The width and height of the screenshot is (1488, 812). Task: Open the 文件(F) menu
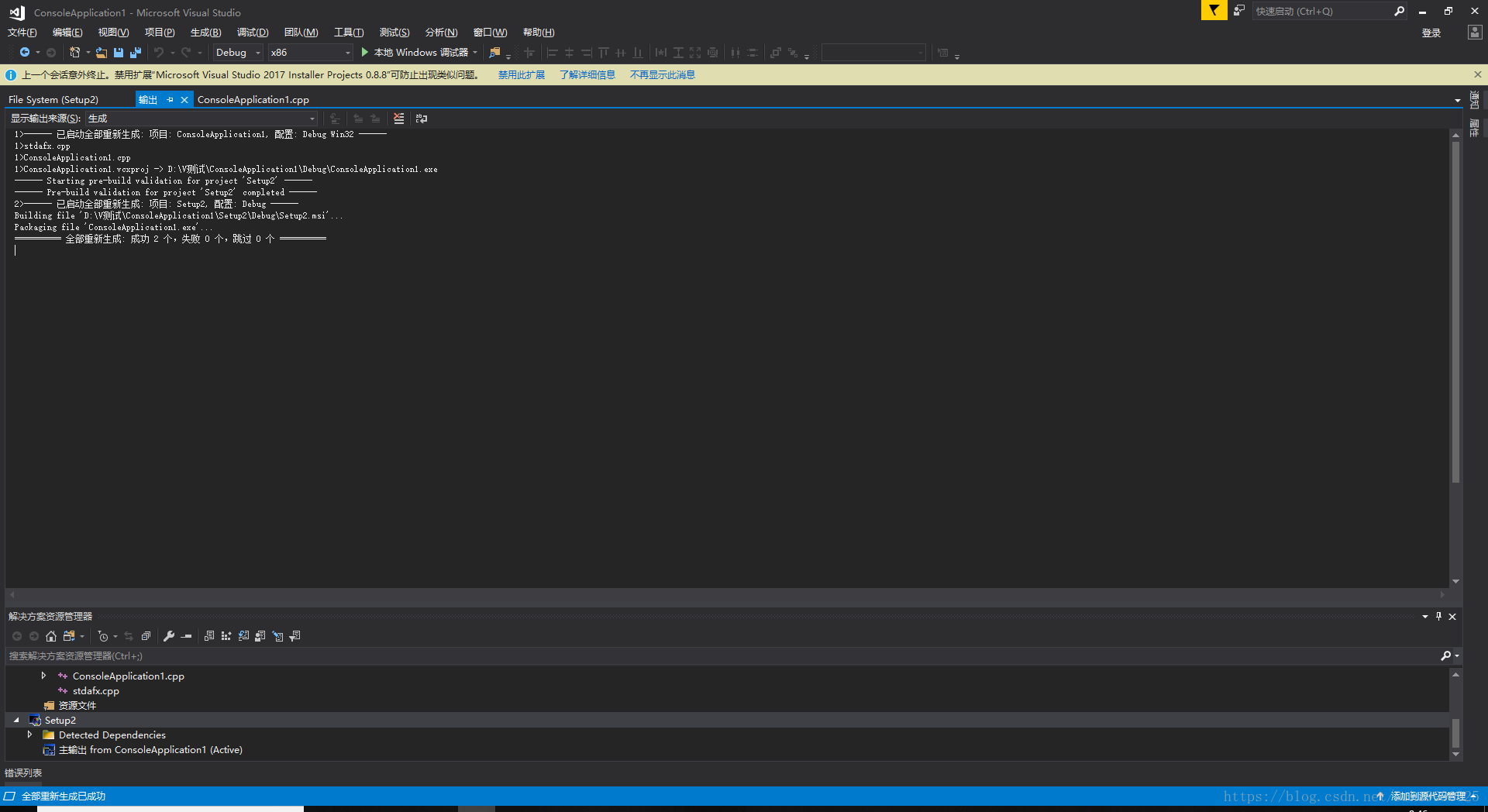pyautogui.click(x=22, y=33)
